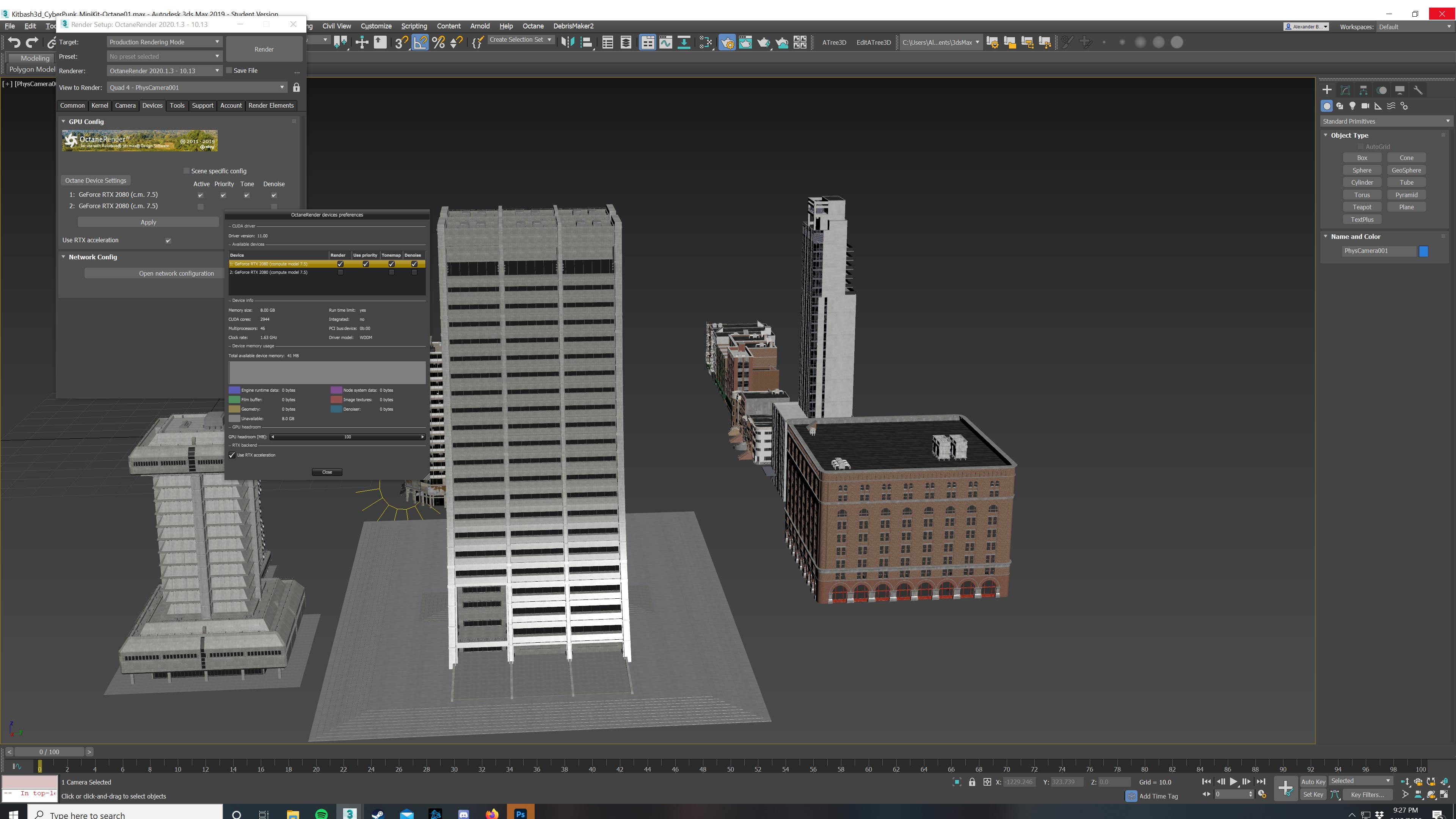Open the Octane menu
This screenshot has height=819, width=1456.
[532, 26]
